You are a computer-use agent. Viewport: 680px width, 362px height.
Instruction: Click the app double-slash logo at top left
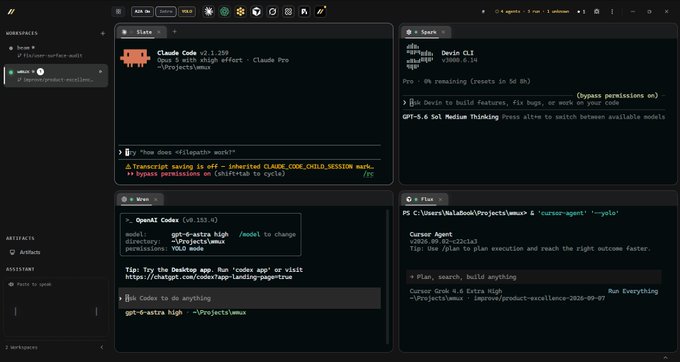(x=11, y=12)
